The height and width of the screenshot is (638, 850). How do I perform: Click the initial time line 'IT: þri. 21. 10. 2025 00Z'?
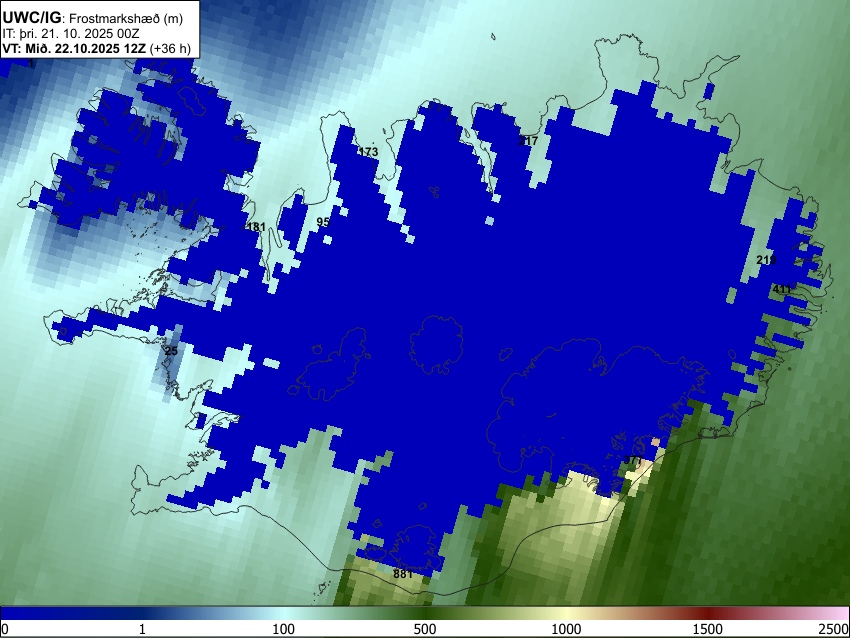point(71,34)
